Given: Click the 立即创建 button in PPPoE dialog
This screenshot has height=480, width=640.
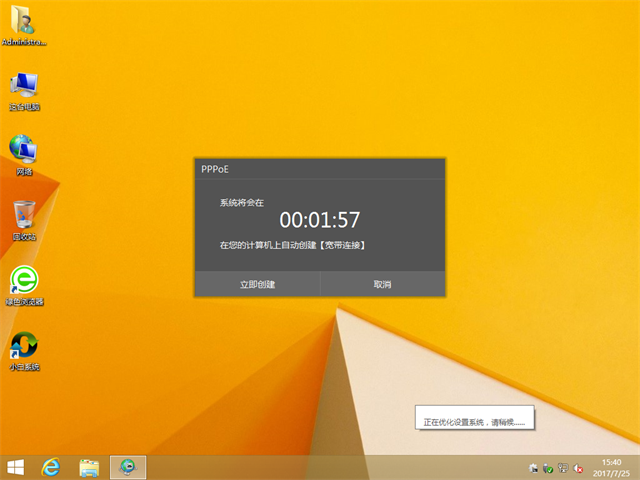Looking at the screenshot, I should [258, 284].
